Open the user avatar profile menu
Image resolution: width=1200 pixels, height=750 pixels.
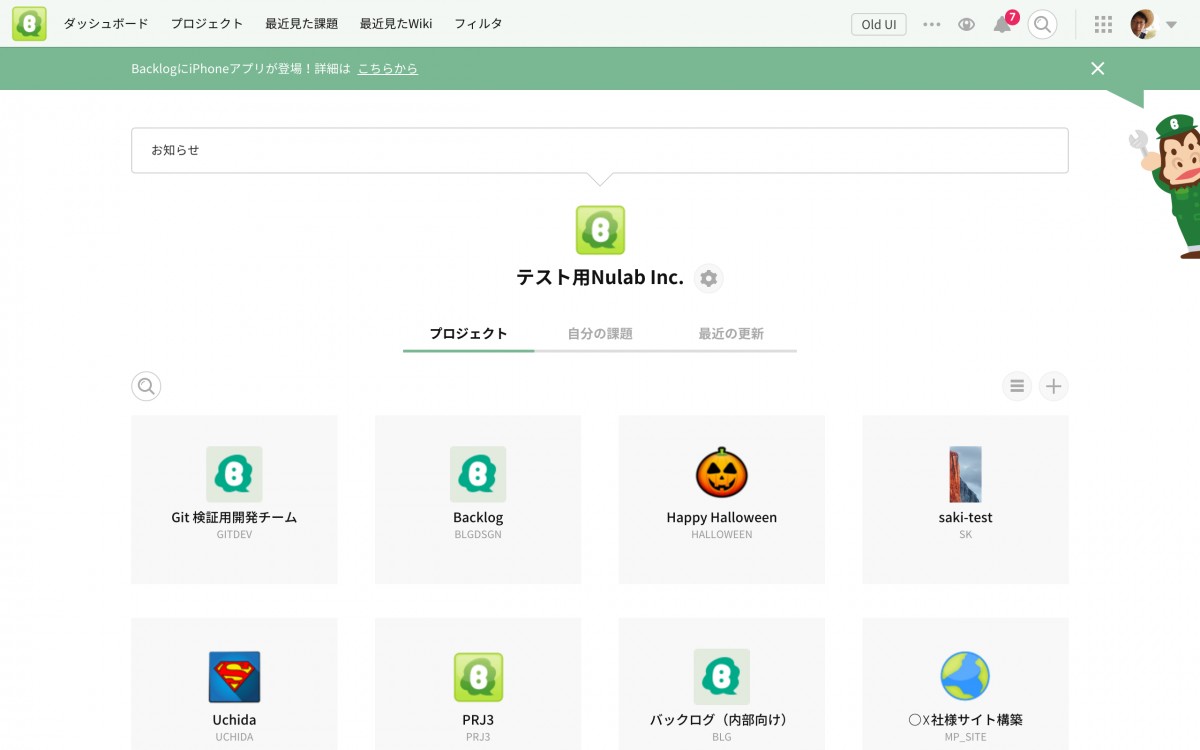[x=1144, y=24]
